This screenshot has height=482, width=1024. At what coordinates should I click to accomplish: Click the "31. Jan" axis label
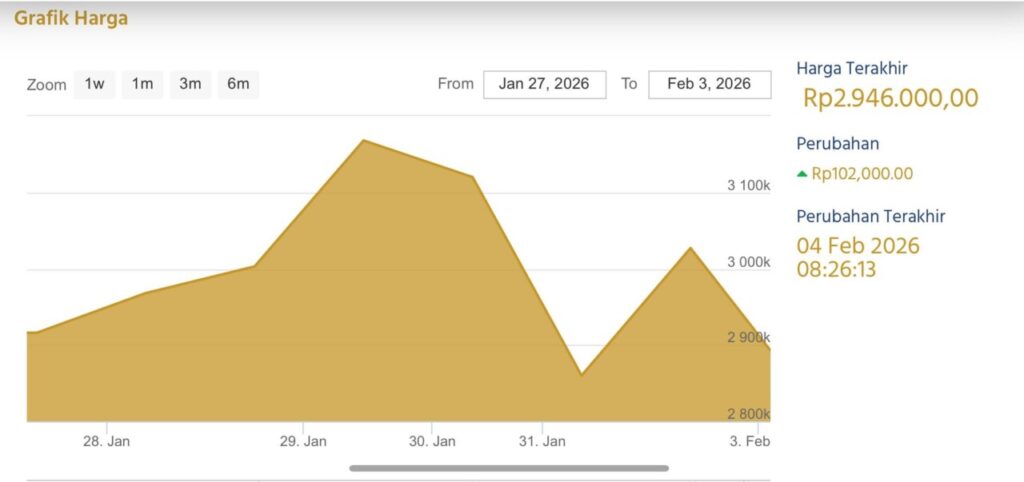pyautogui.click(x=541, y=441)
